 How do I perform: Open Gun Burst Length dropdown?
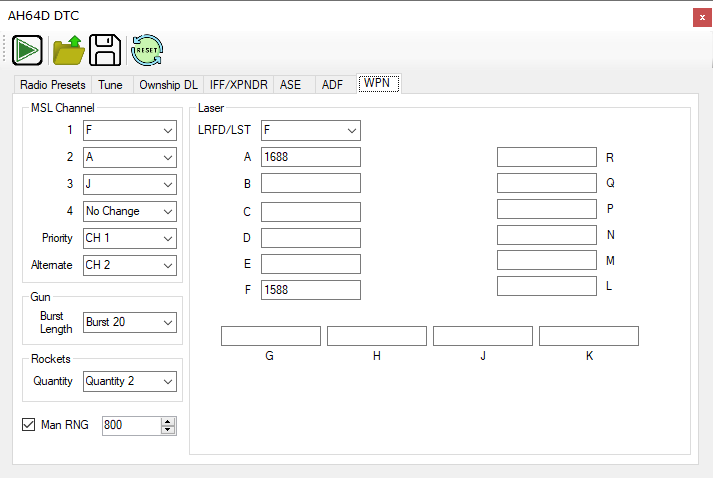point(130,322)
